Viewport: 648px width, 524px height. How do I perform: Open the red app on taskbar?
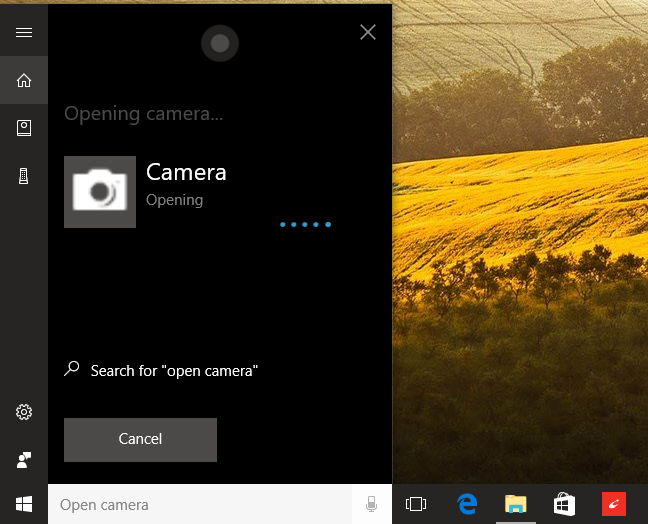coord(614,504)
